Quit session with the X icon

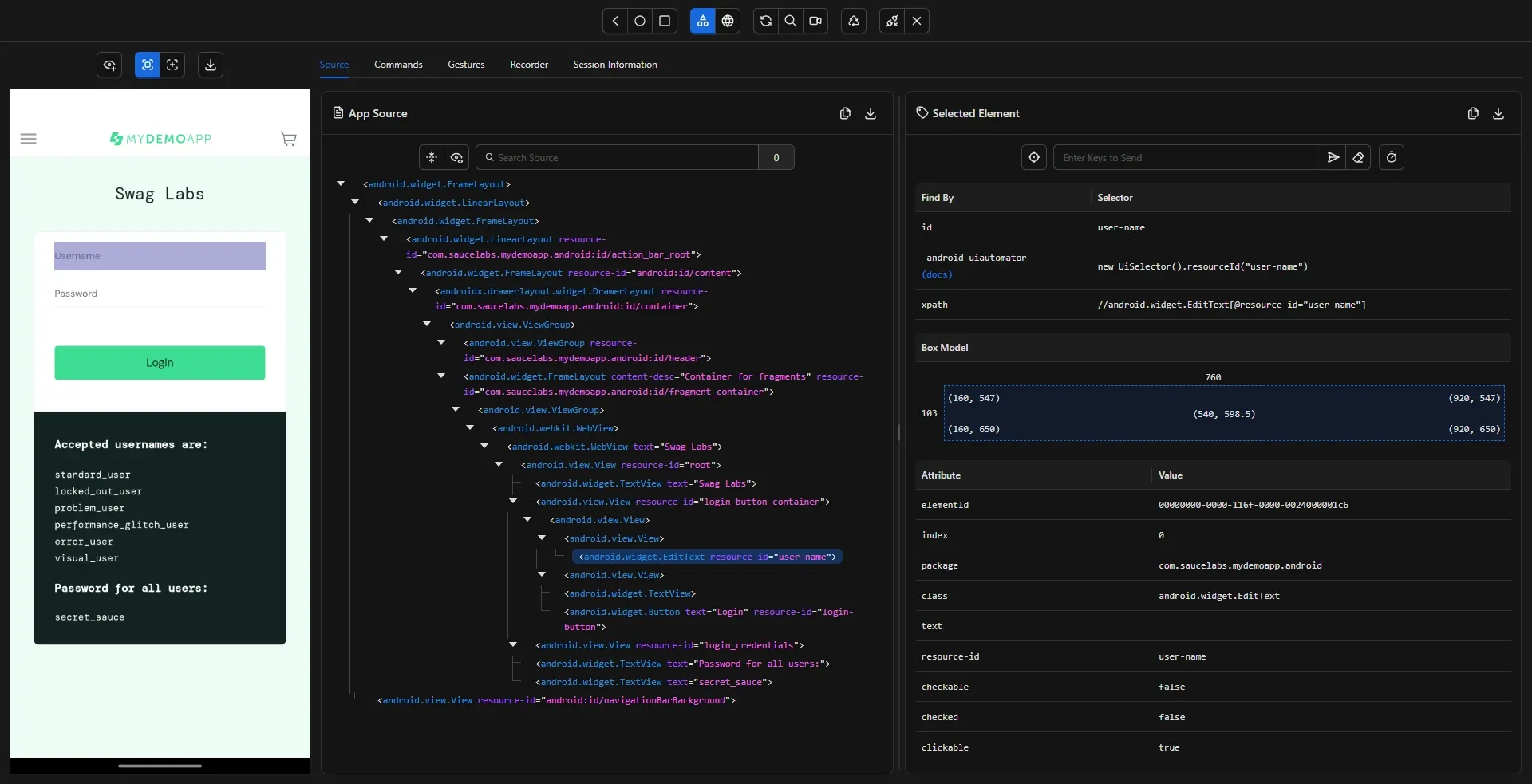(x=917, y=21)
